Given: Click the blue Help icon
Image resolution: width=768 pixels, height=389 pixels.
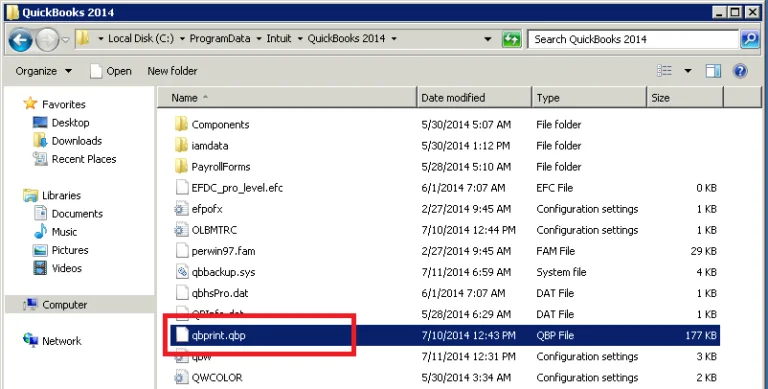Looking at the screenshot, I should coord(740,71).
